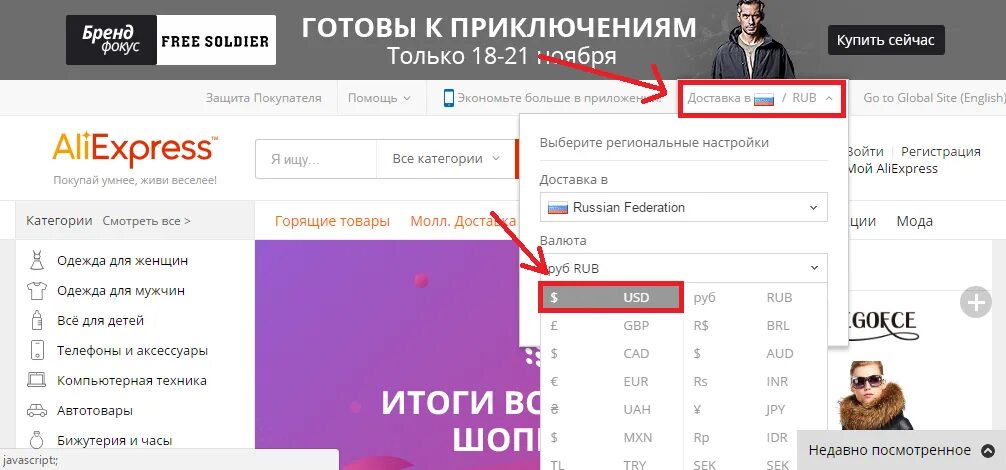The width and height of the screenshot is (1006, 470).
Task: Open Автотовары category
Action: [95, 410]
